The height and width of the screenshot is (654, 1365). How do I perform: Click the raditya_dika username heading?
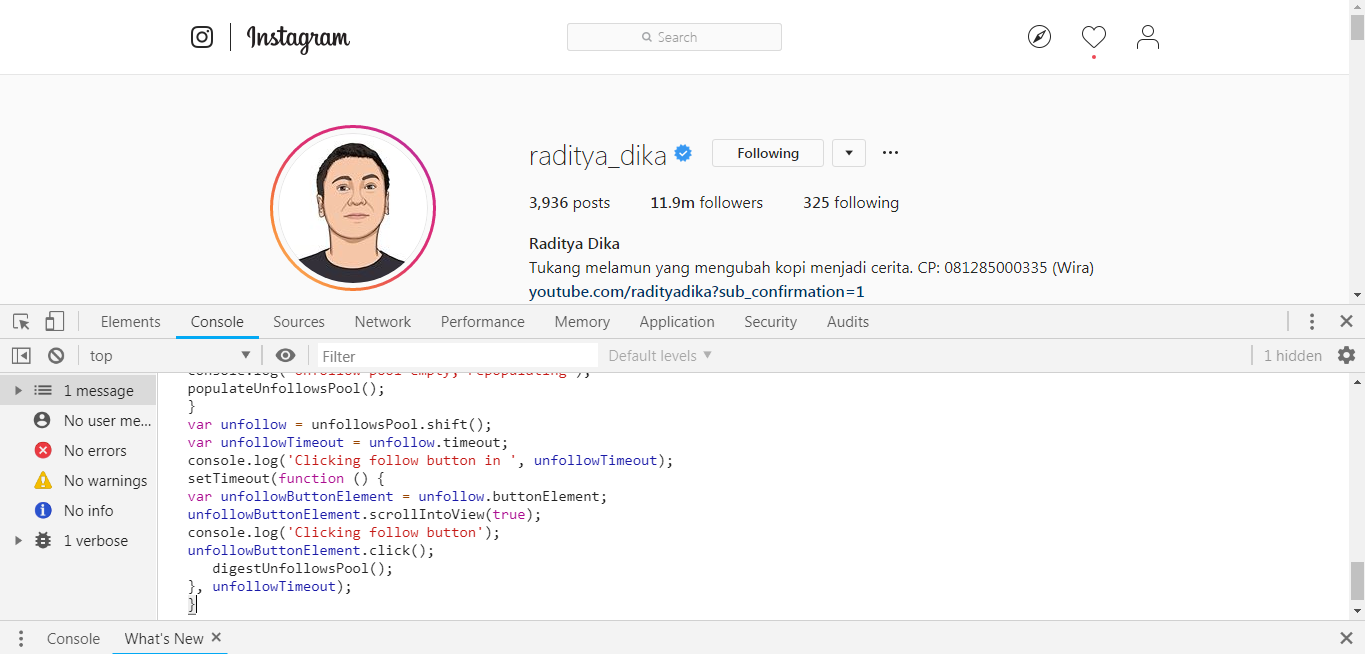(598, 155)
